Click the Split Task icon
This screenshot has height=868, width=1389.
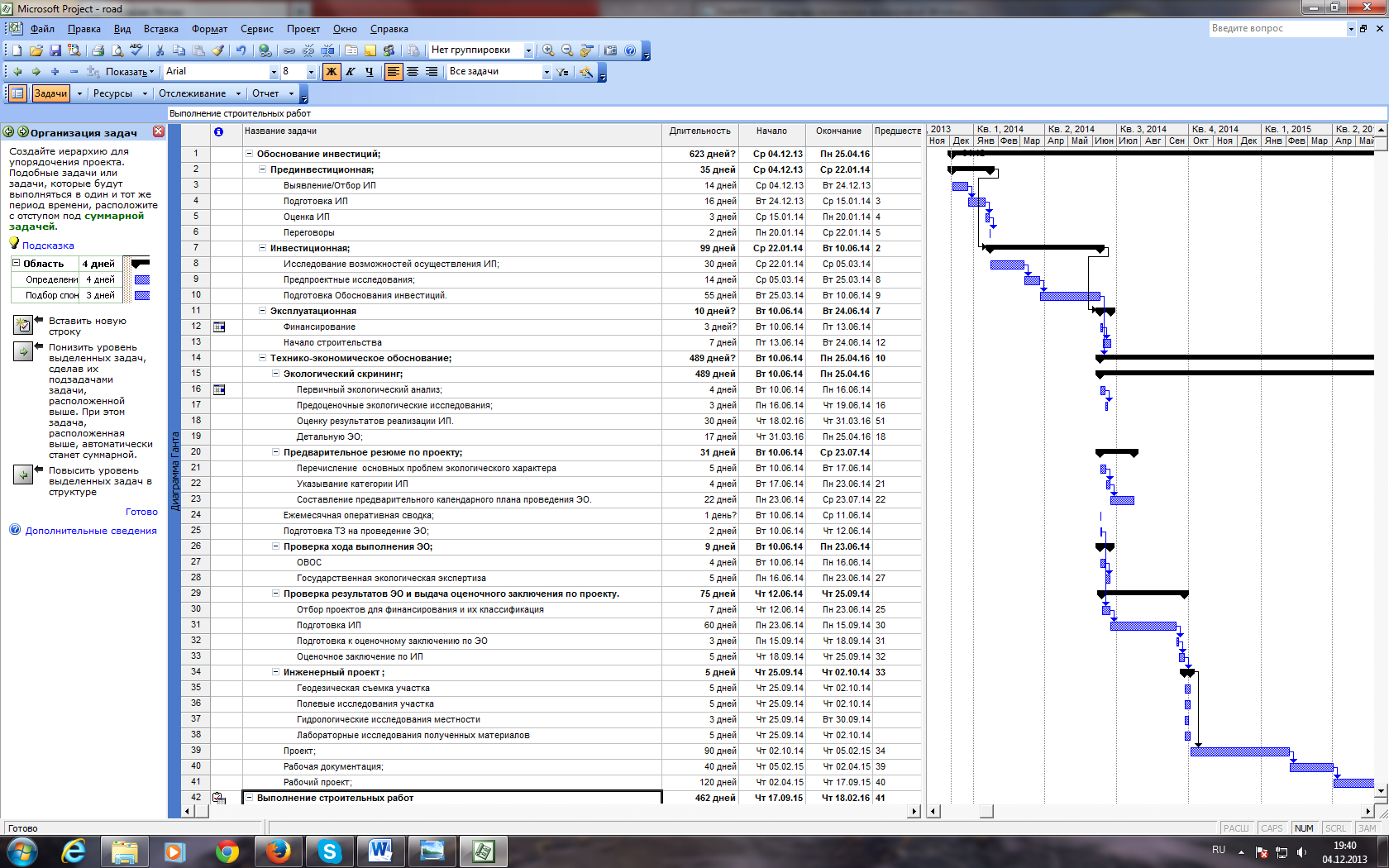(x=327, y=50)
